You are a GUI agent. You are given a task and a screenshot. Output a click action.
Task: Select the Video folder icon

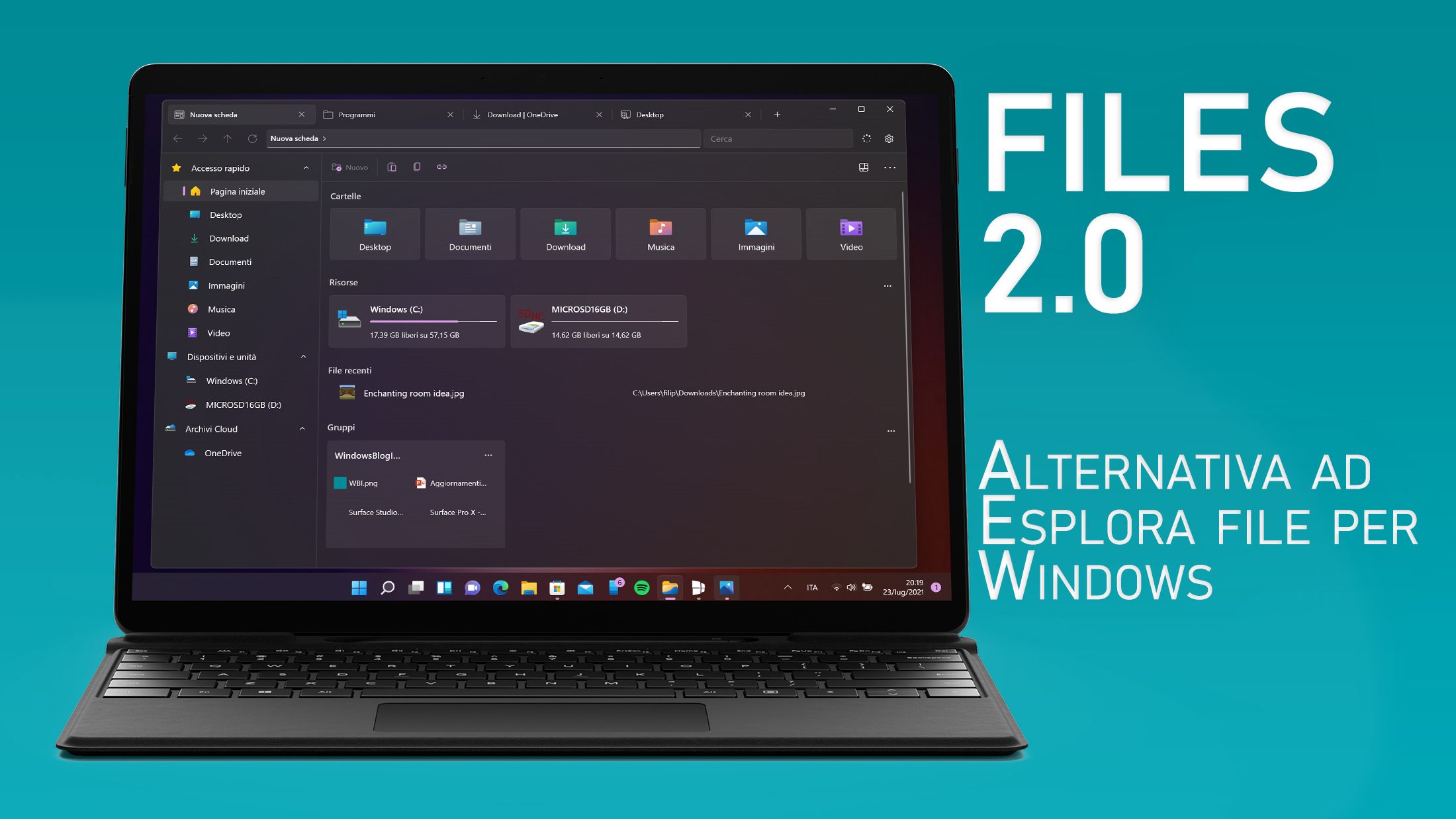[851, 228]
